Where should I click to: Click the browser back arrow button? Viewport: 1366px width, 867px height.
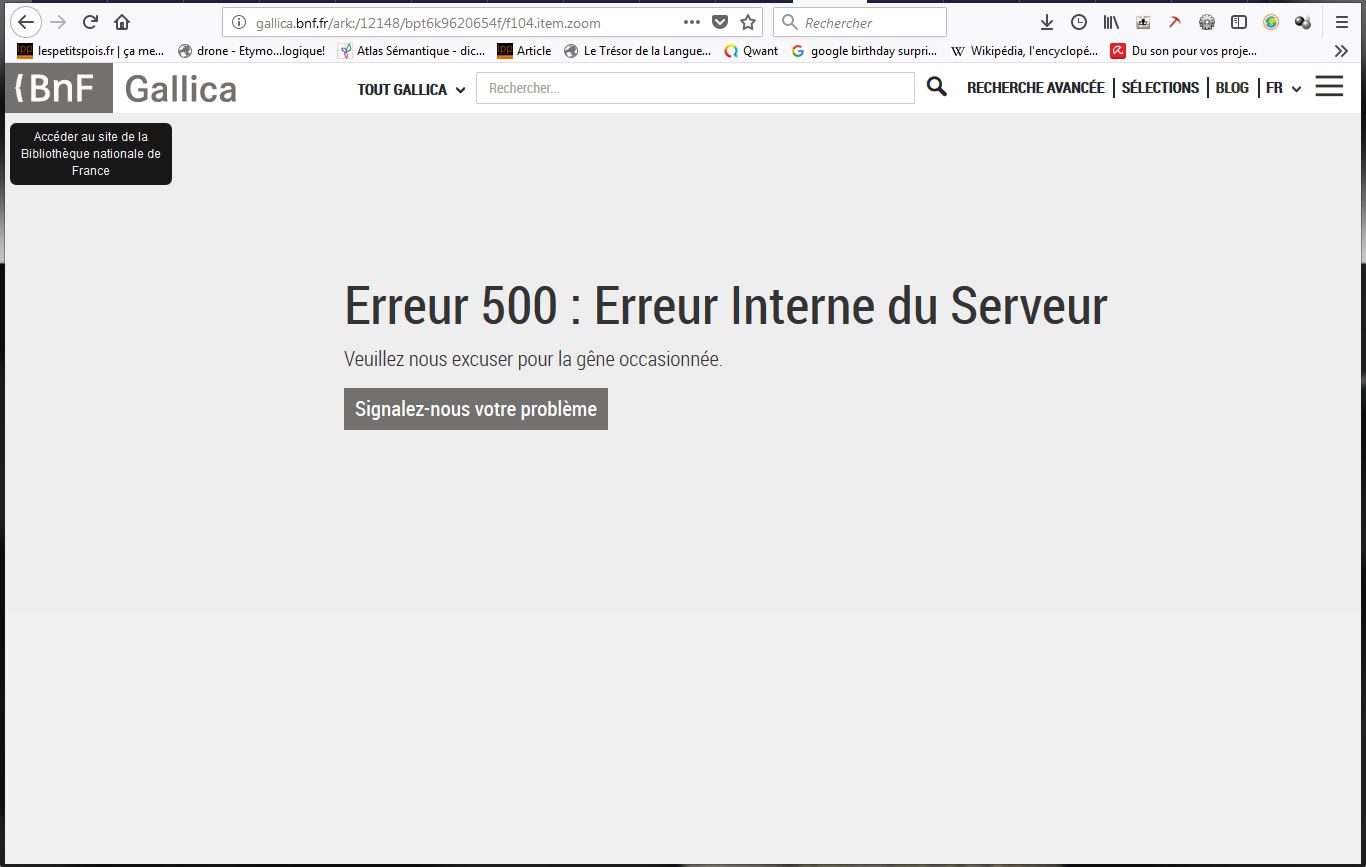pos(26,22)
